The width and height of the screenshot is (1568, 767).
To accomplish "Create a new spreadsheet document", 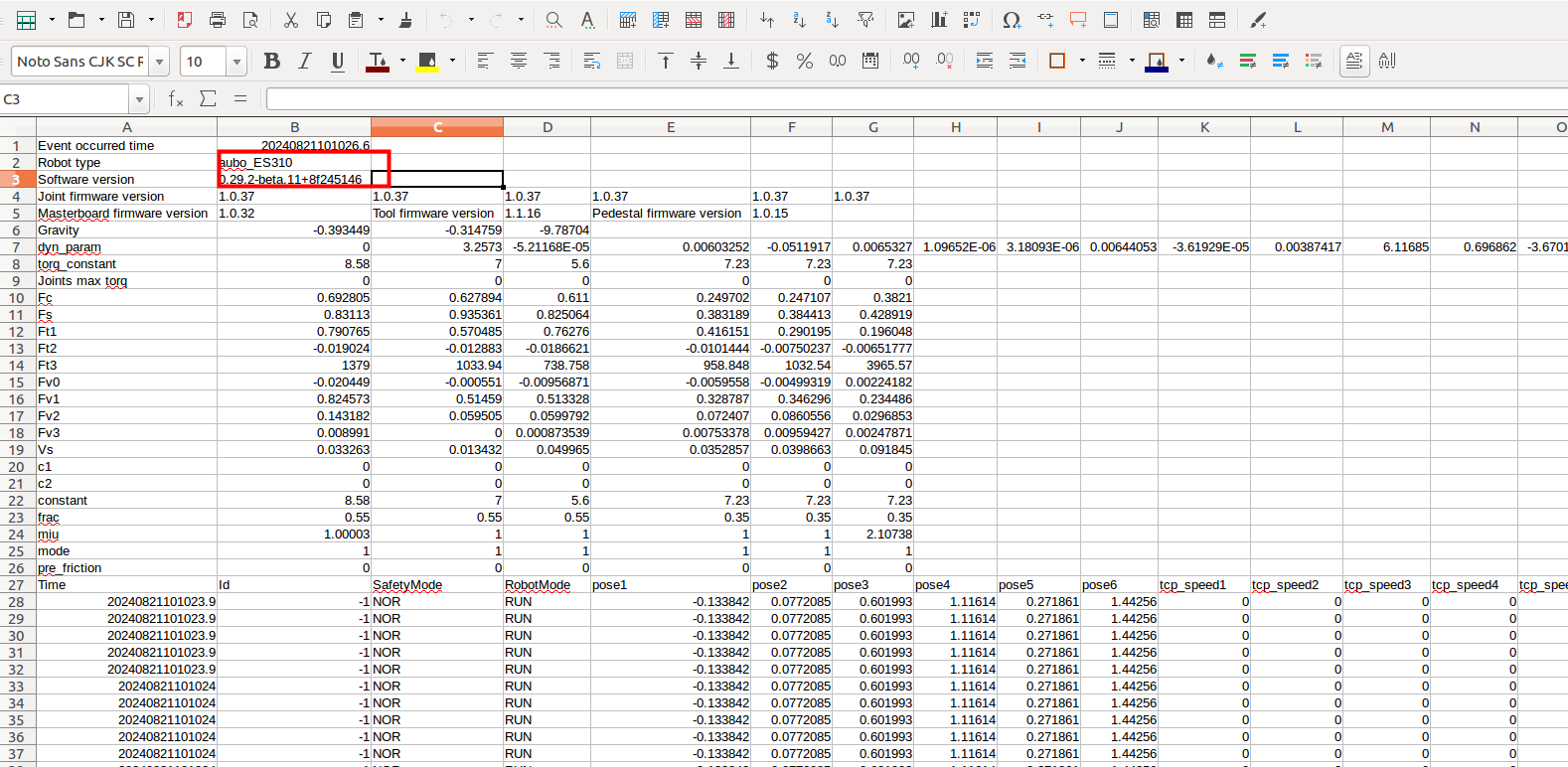I will click(27, 20).
